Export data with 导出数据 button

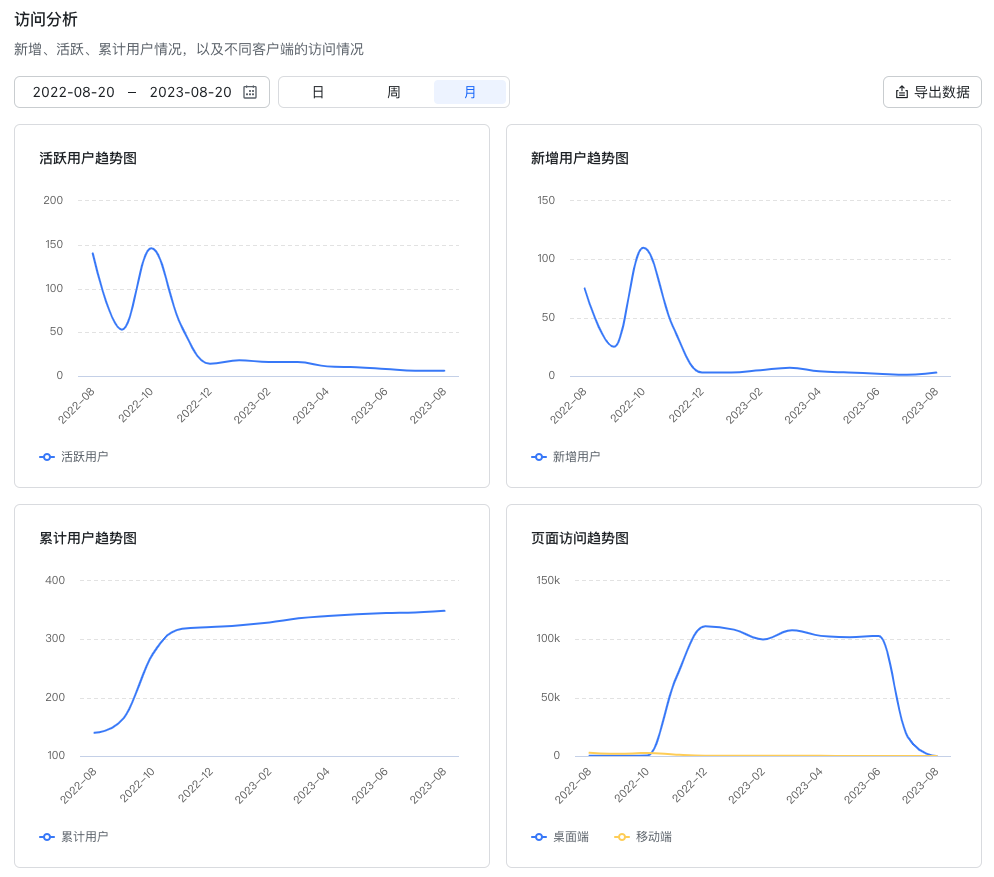click(x=932, y=93)
